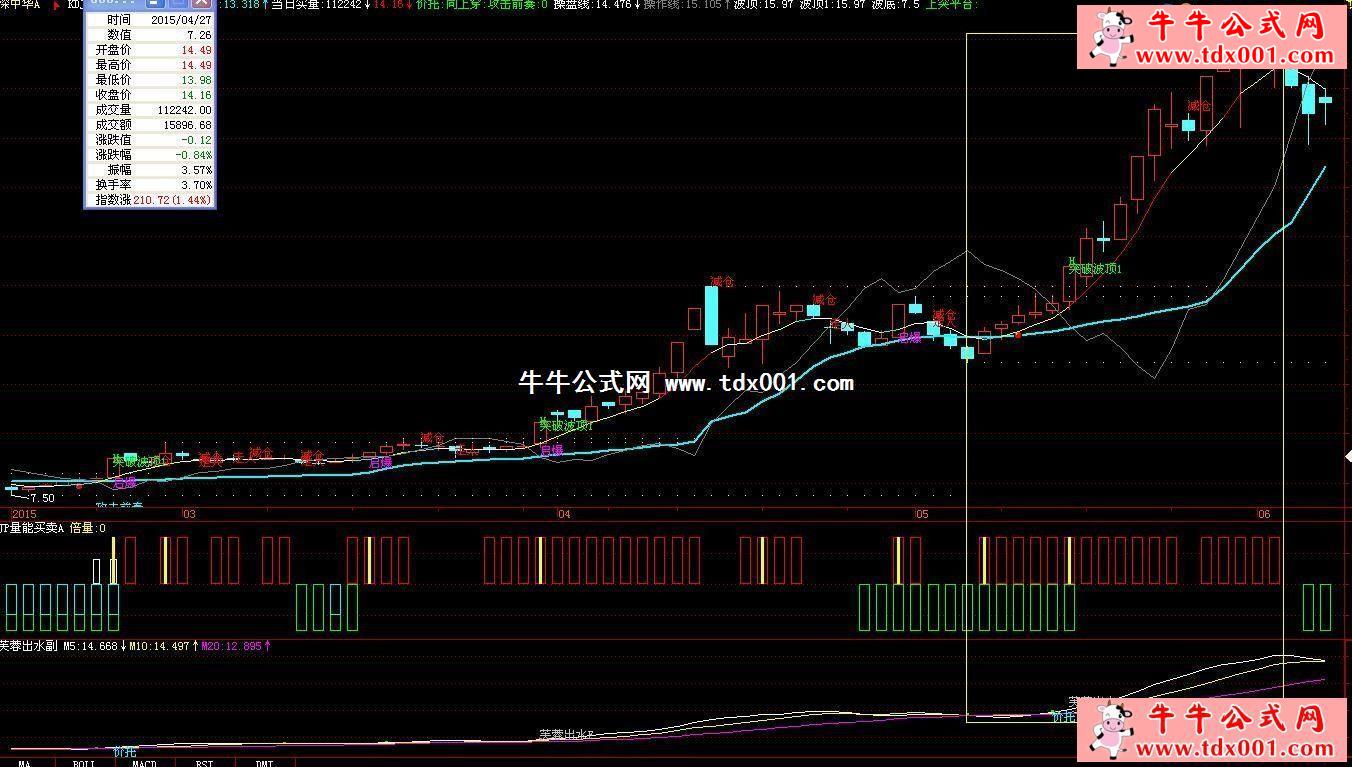
Task: Click the large cyan candlestick under 减仓 label
Action: (711, 315)
